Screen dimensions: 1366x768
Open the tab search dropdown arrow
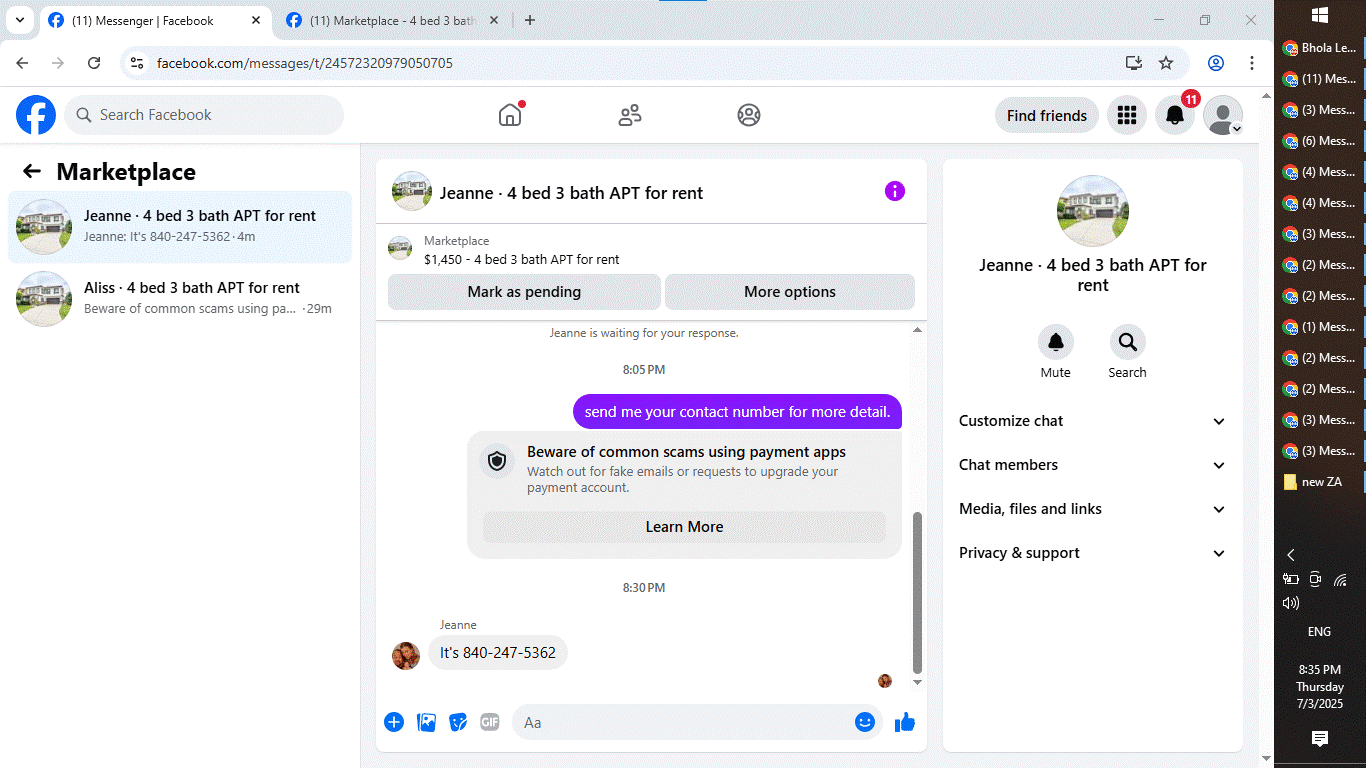pos(20,20)
